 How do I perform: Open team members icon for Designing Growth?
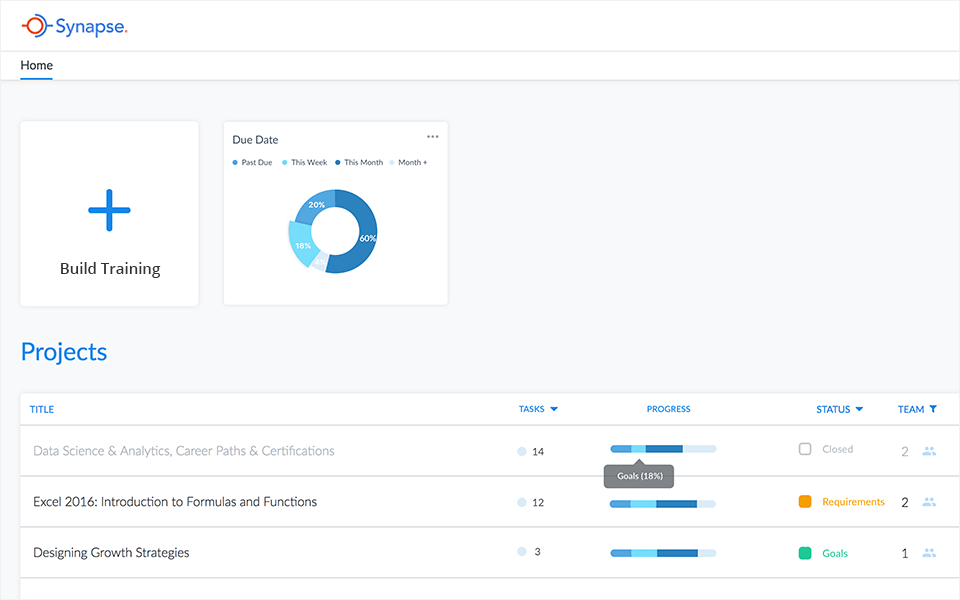929,553
